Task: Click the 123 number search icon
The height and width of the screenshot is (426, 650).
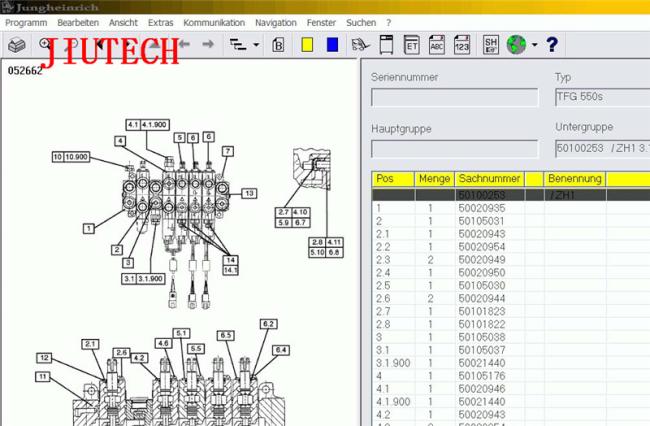Action: [x=462, y=45]
